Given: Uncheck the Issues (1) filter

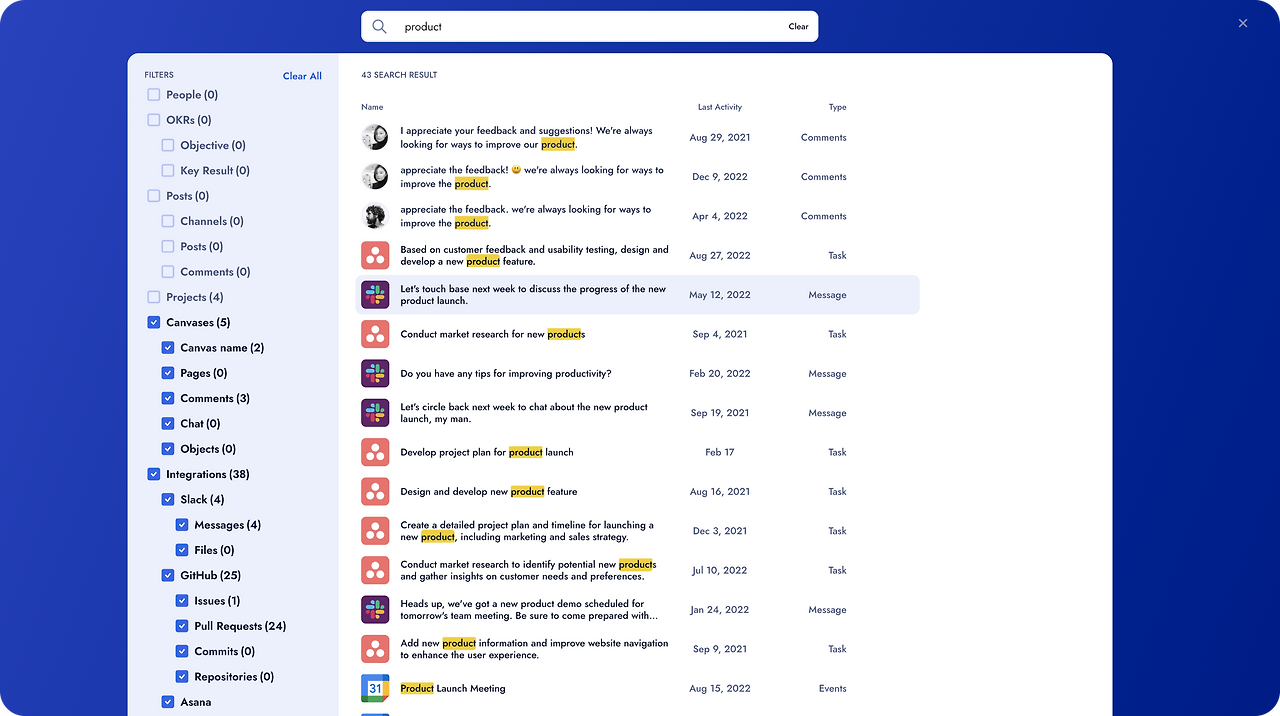Looking at the screenshot, I should (182, 601).
